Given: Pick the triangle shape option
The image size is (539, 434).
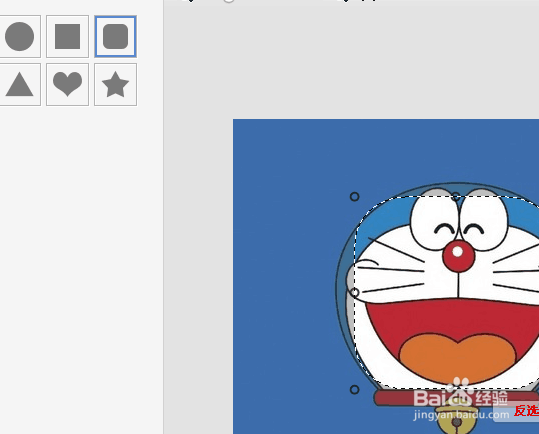Looking at the screenshot, I should 20,85.
